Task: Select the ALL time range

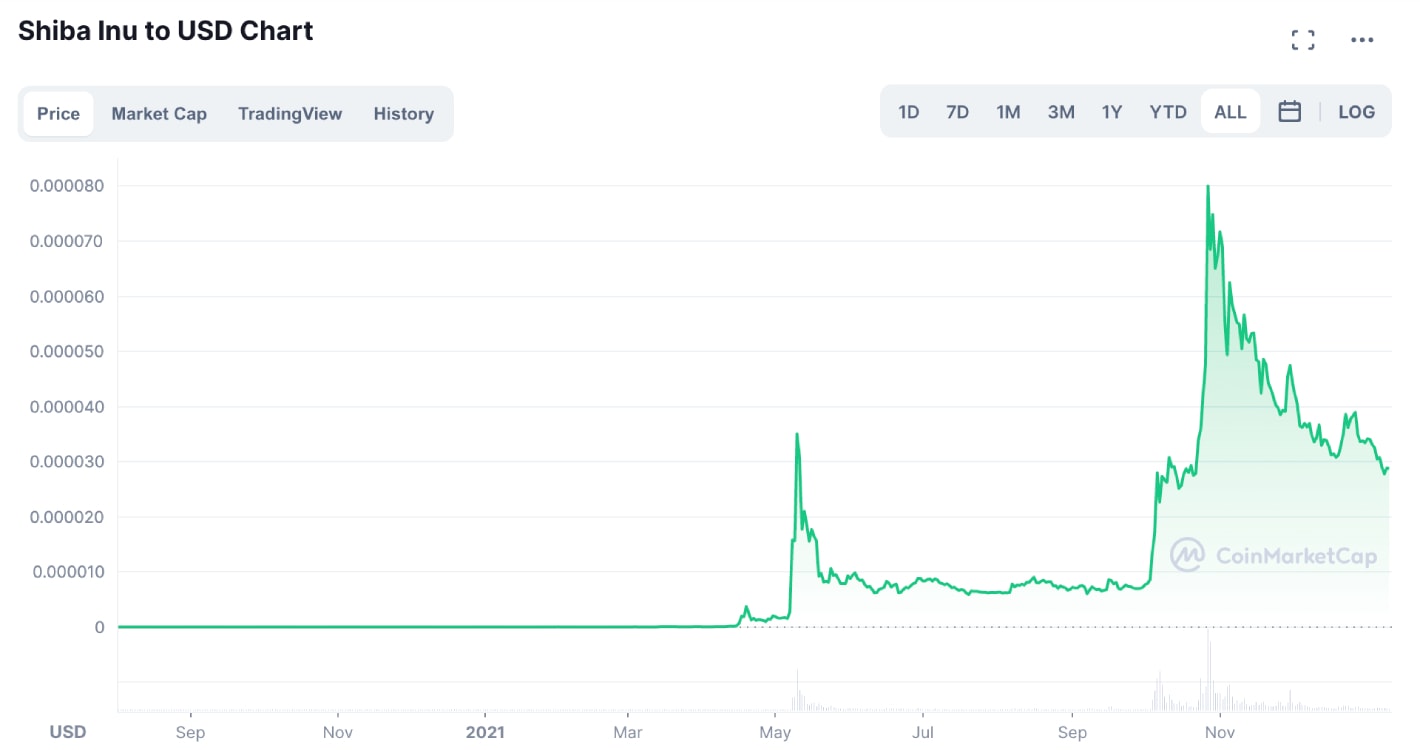Action: point(1230,112)
